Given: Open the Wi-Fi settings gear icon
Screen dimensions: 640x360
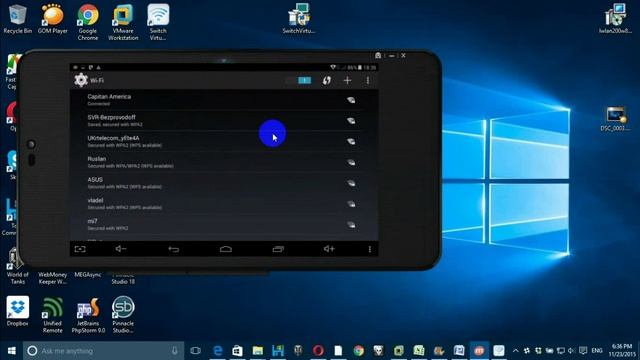Looking at the screenshot, I should (x=81, y=80).
